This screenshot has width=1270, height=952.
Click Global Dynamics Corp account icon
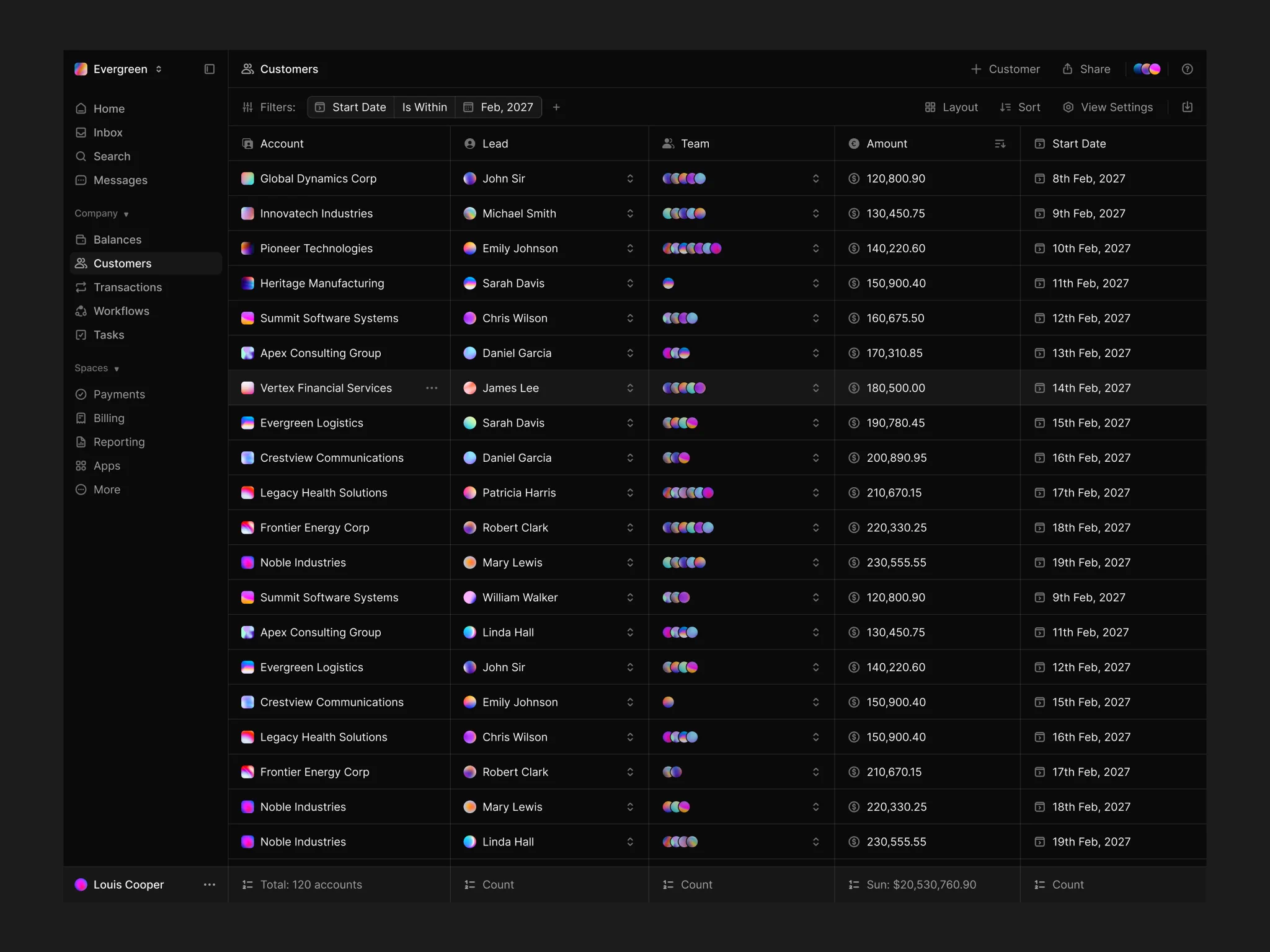247,178
